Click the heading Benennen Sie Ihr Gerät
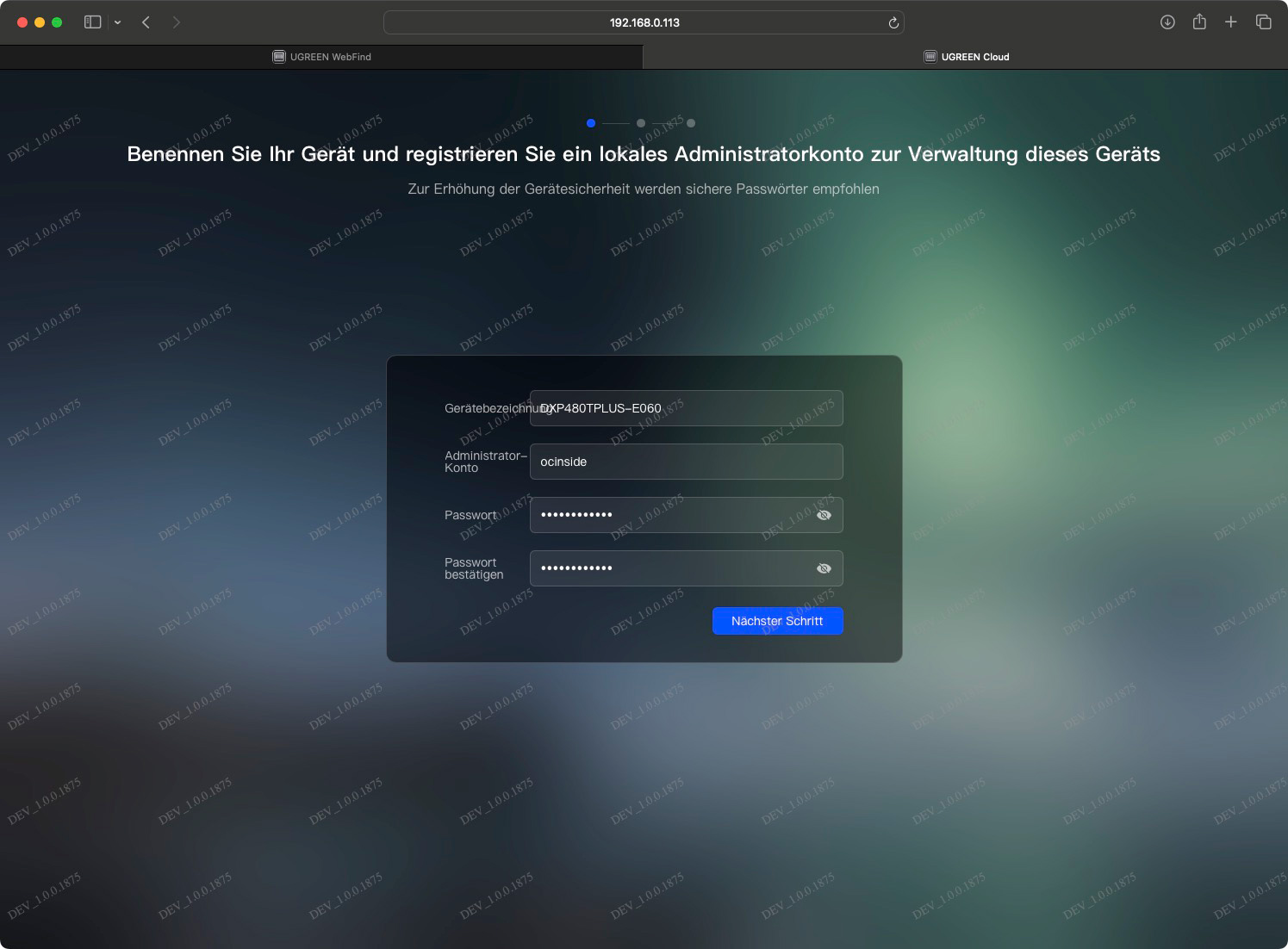Viewport: 1288px width, 949px height. [x=644, y=154]
